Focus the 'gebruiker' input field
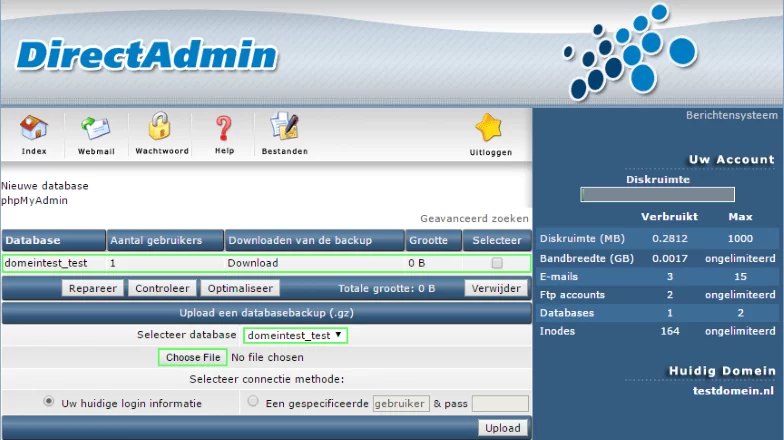 click(x=401, y=404)
